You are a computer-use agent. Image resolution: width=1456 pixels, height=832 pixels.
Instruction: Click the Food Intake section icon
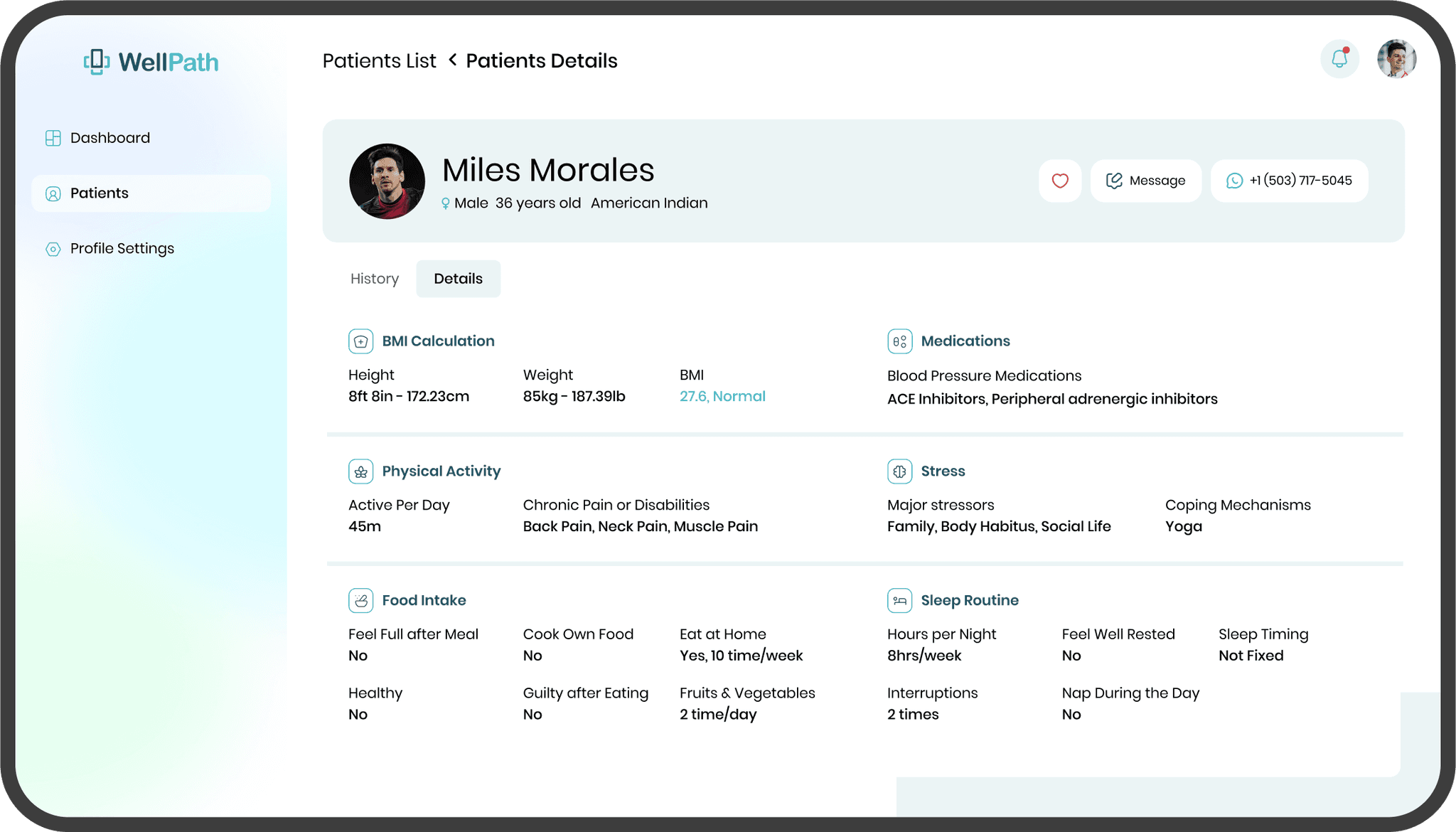[360, 601]
